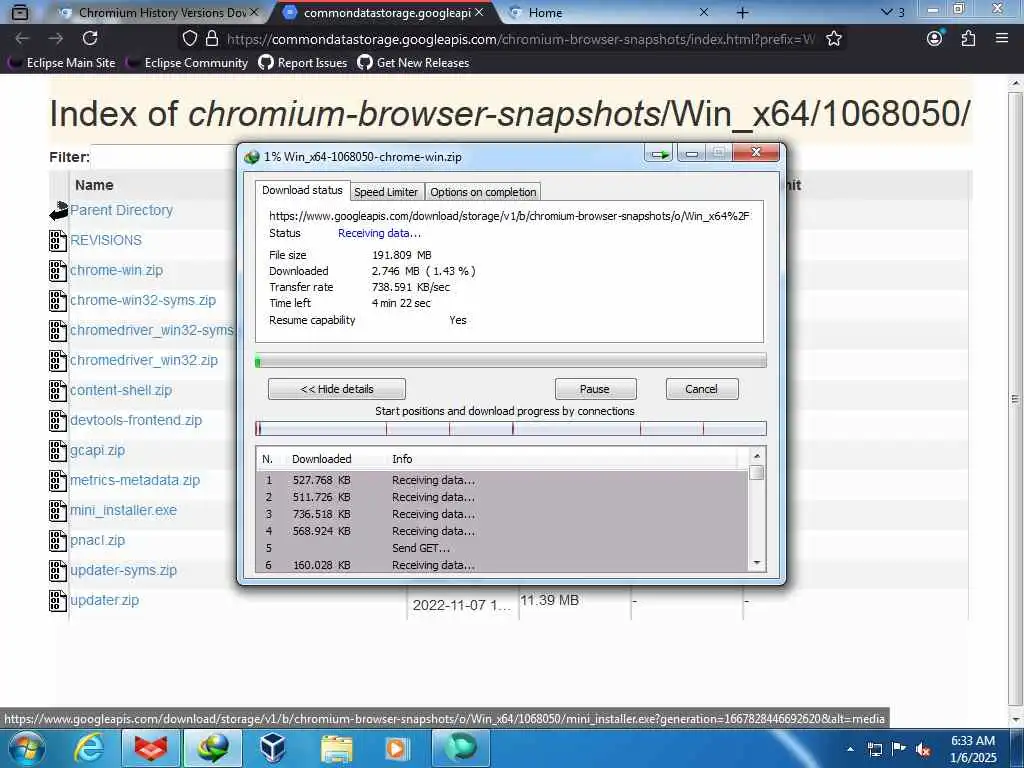Pause the download

[595, 389]
